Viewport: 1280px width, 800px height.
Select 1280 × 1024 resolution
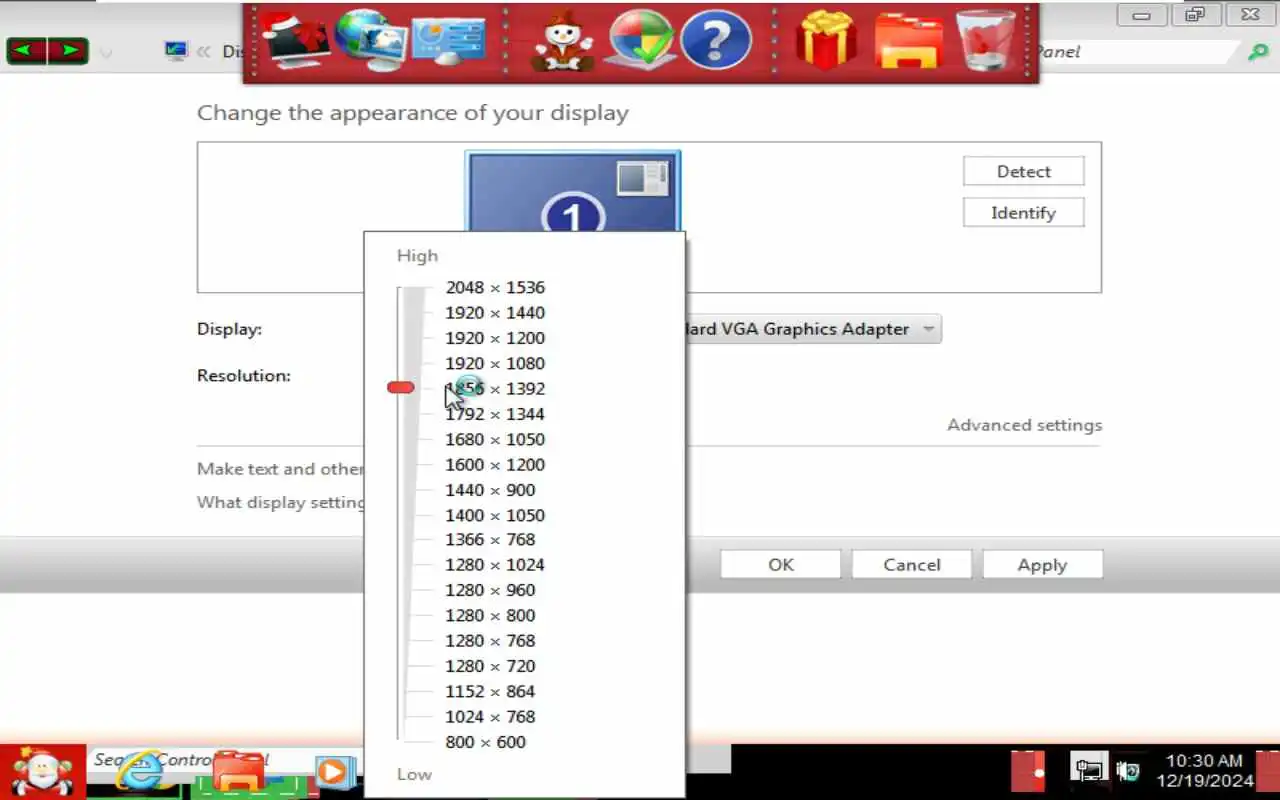point(495,564)
